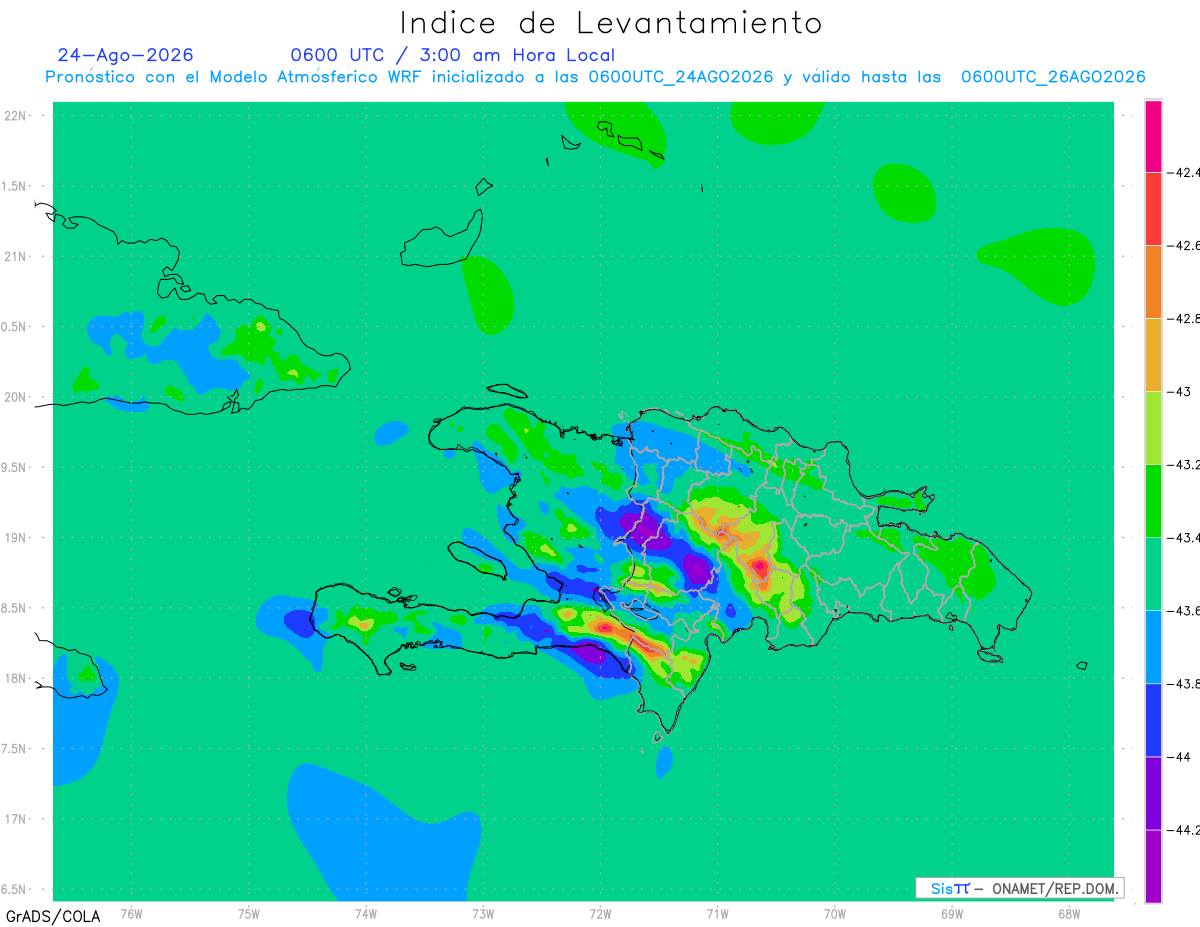Click the '73W' longitude label

[x=483, y=913]
